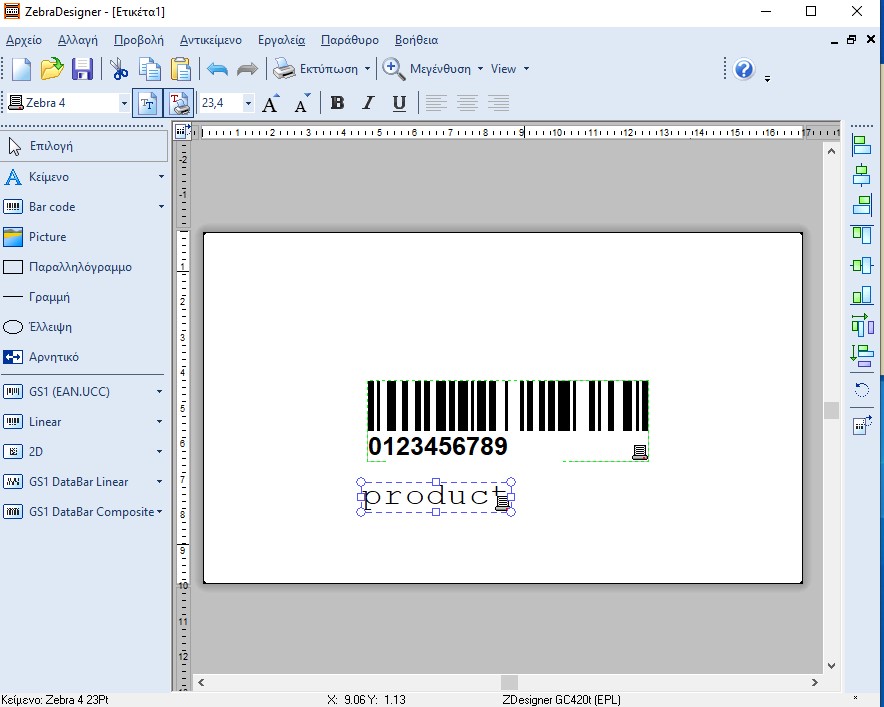
Task: Center align the text
Action: pyautogui.click(x=467, y=103)
